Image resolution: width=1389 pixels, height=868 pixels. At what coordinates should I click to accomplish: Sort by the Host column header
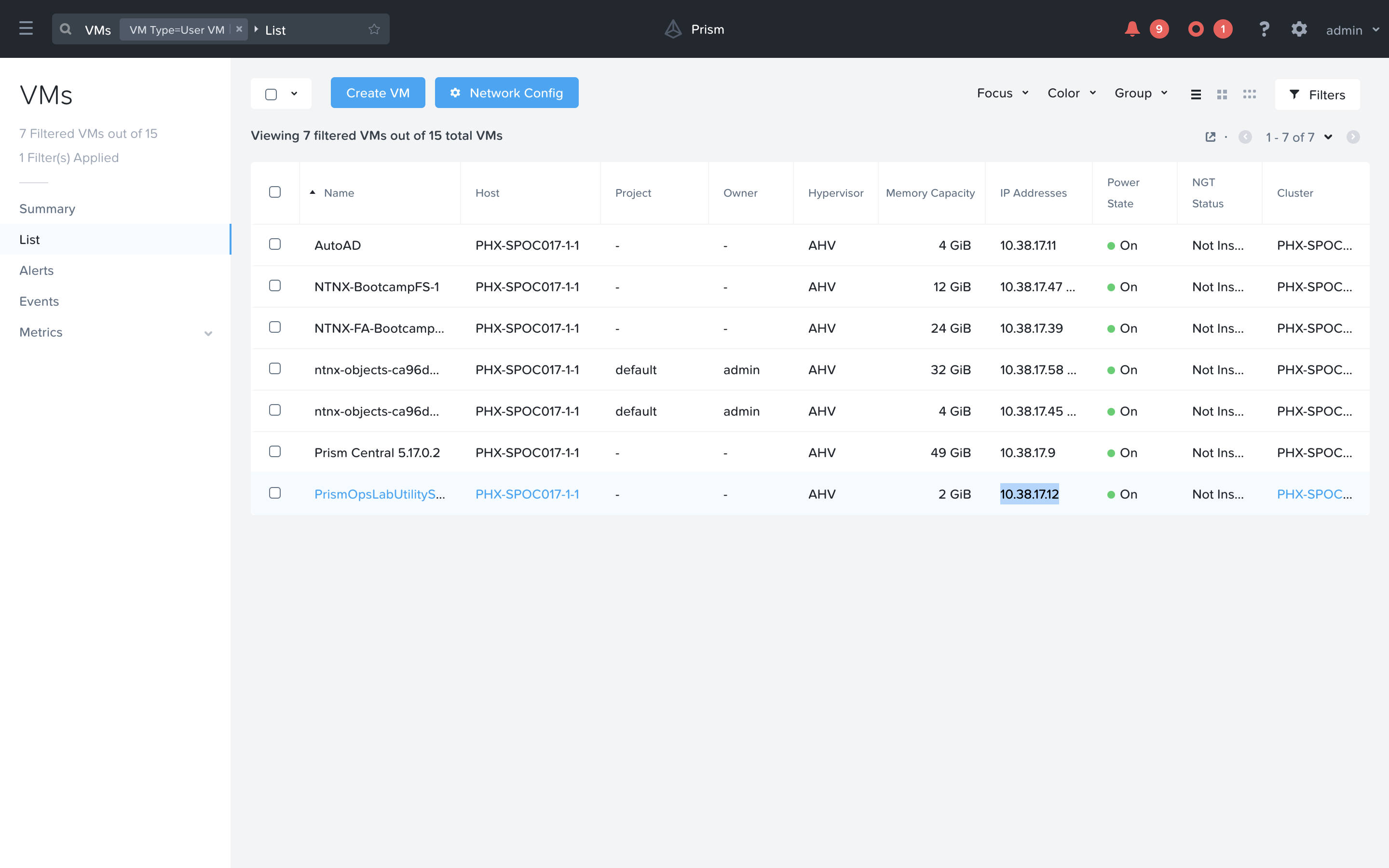tap(487, 193)
